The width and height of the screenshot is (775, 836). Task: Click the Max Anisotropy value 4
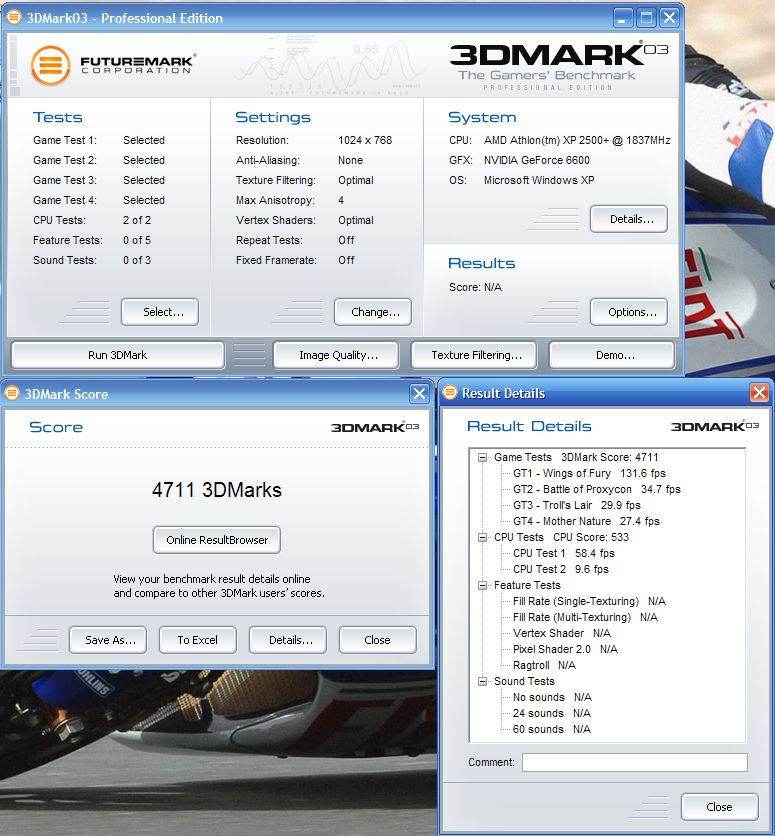[341, 200]
